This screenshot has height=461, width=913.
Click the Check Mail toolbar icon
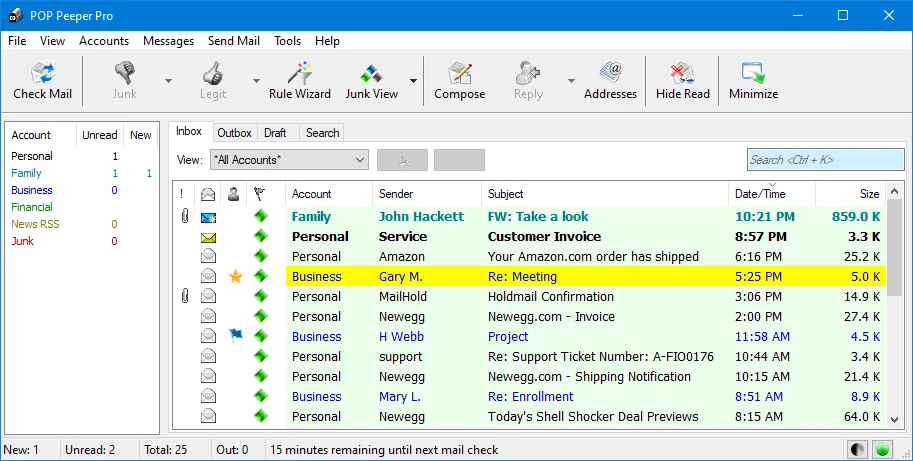tap(43, 74)
